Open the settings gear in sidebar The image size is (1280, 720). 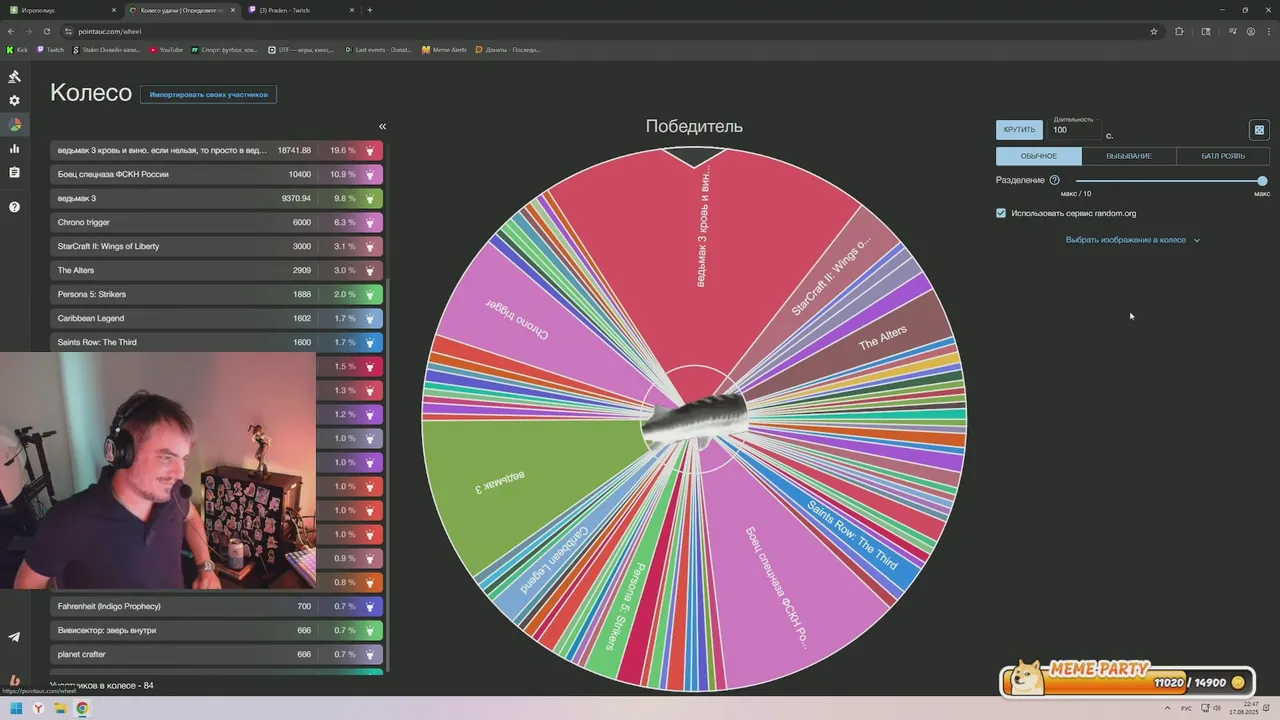(x=14, y=101)
